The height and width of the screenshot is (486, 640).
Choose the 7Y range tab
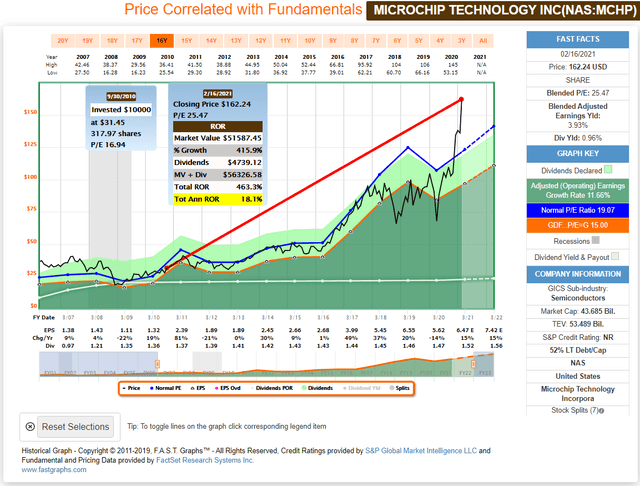pos(376,41)
